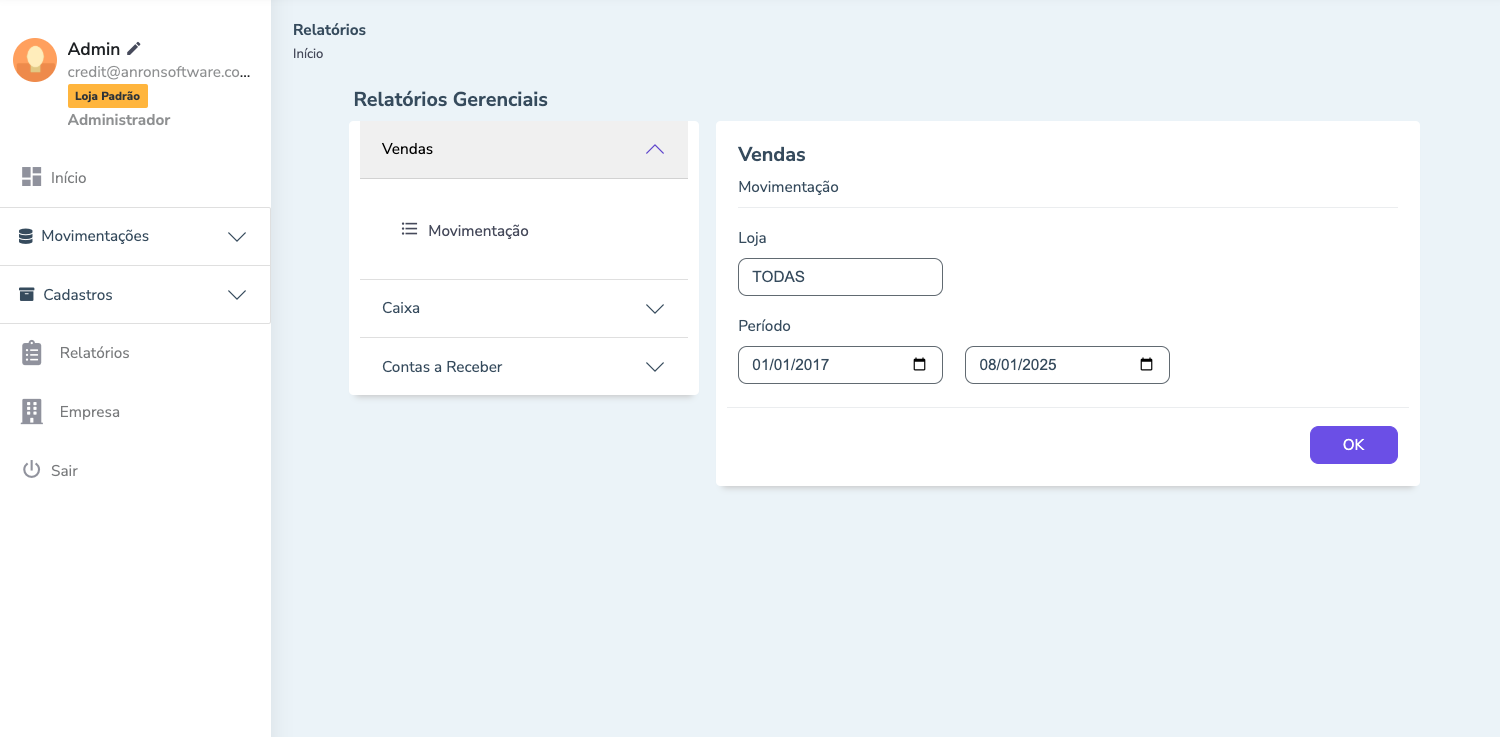Open the start date calendar picker
This screenshot has width=1500, height=737.
point(920,365)
